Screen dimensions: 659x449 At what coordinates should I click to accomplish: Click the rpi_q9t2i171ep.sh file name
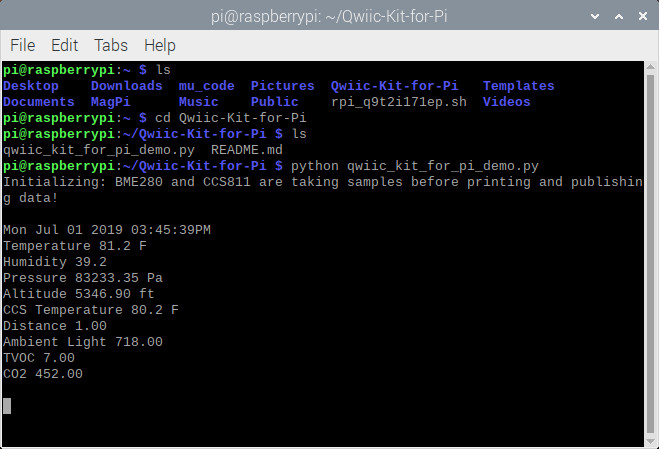[x=399, y=102]
